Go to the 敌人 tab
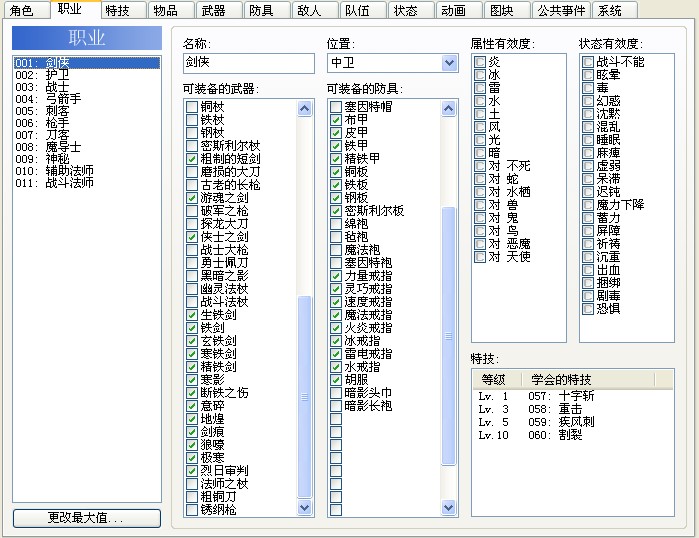 pyautogui.click(x=315, y=10)
